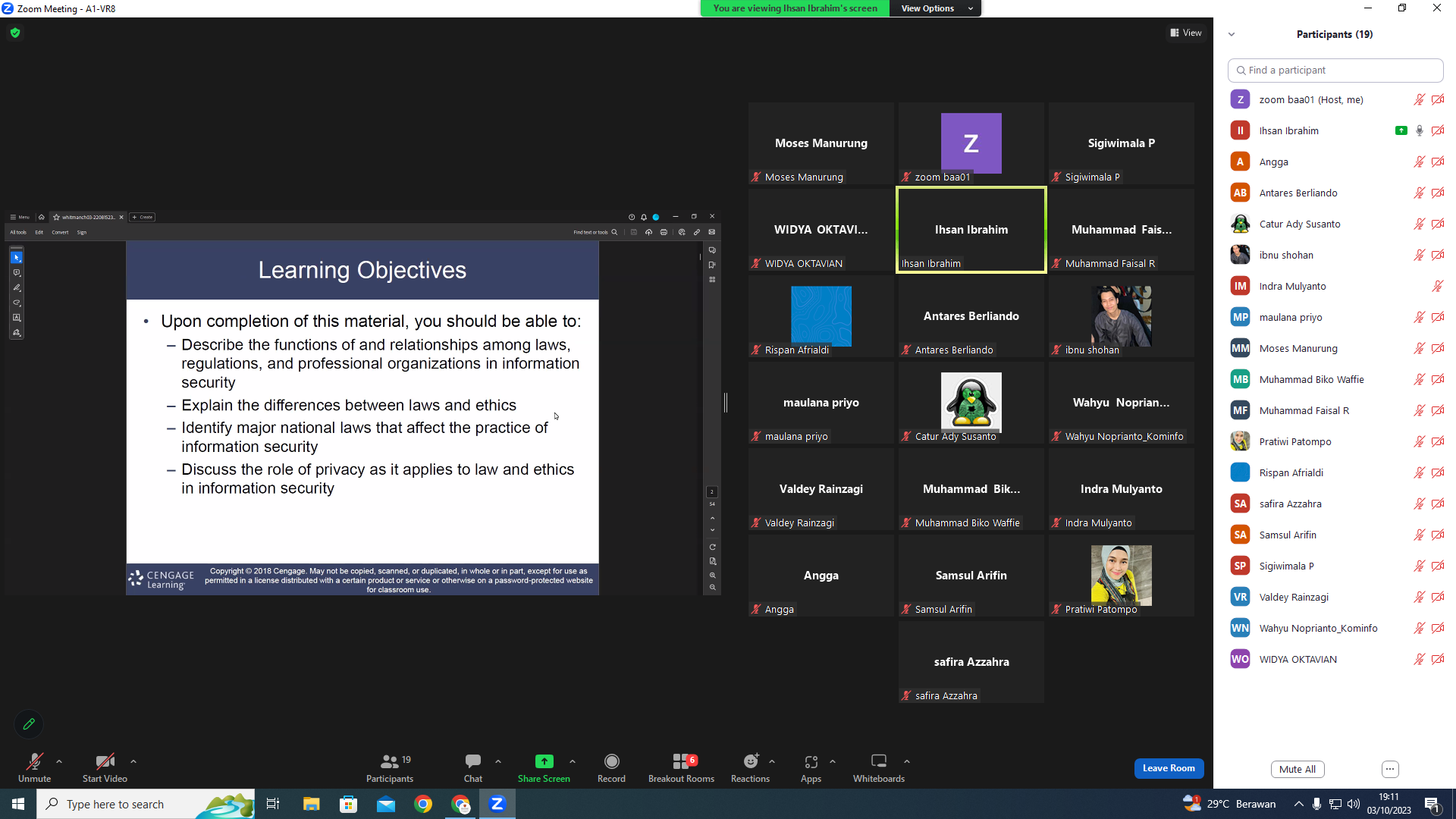Expand video options arrow next to Start Video

click(x=133, y=761)
